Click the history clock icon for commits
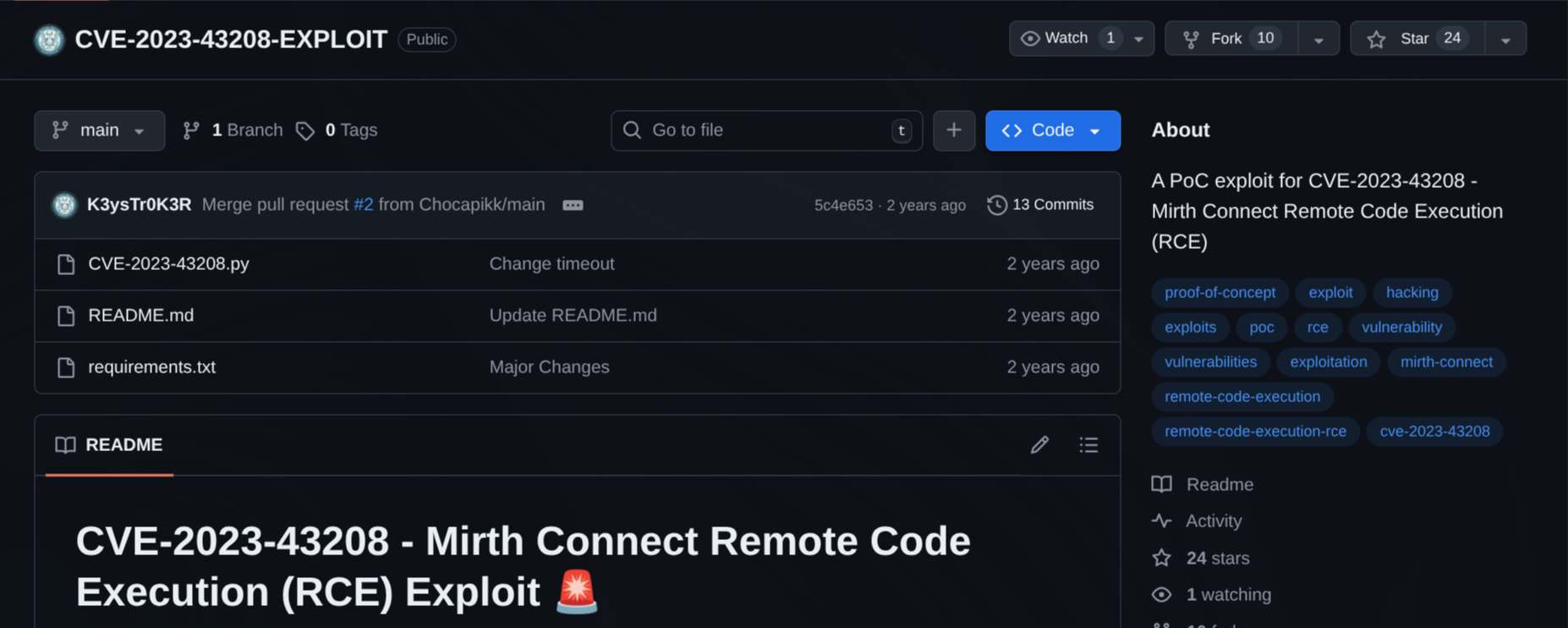This screenshot has width=1568, height=628. (997, 205)
